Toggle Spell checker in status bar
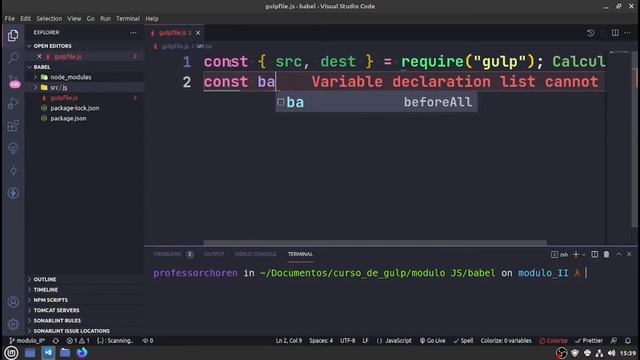Viewport: 640px width, 360px height. (x=463, y=340)
